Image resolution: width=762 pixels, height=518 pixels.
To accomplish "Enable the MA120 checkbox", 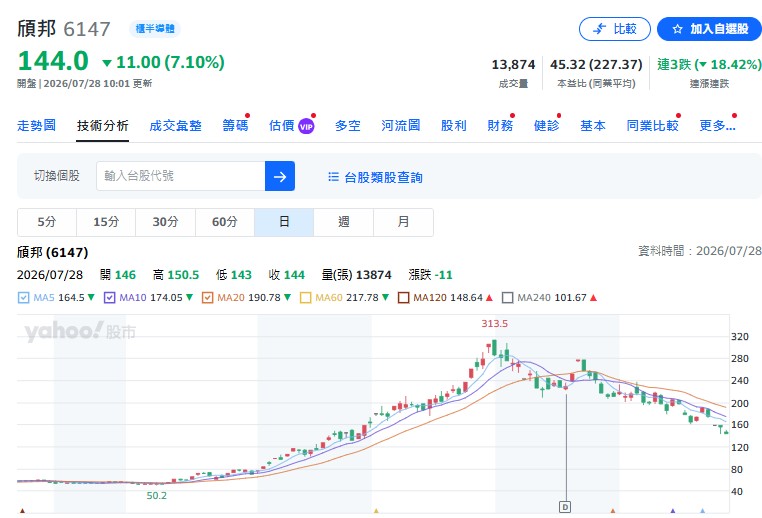I will tap(403, 297).
